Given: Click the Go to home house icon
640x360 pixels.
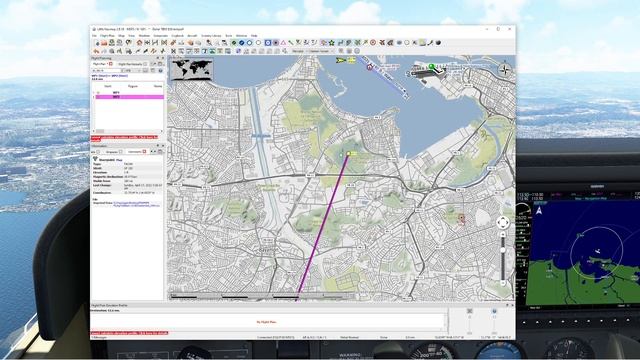Looking at the screenshot, I should (139, 43).
